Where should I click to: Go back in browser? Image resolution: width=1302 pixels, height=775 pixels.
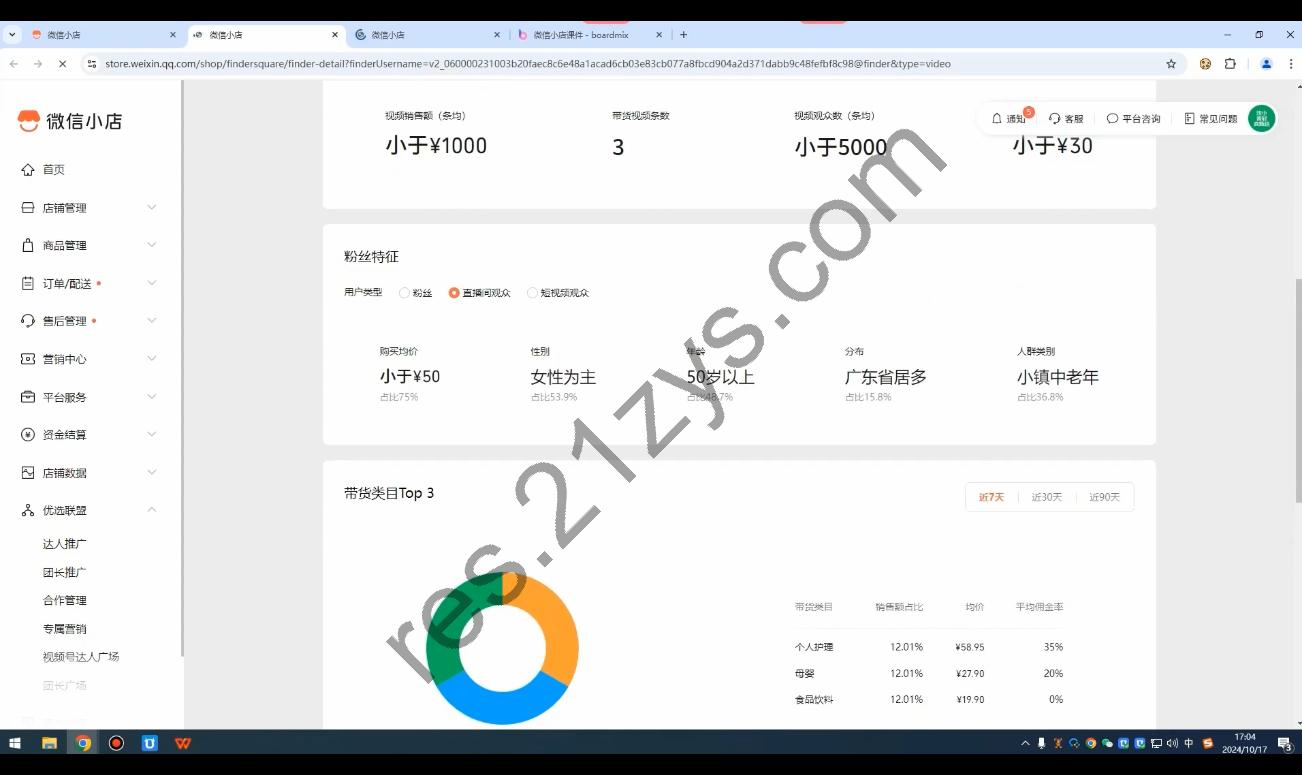14,63
